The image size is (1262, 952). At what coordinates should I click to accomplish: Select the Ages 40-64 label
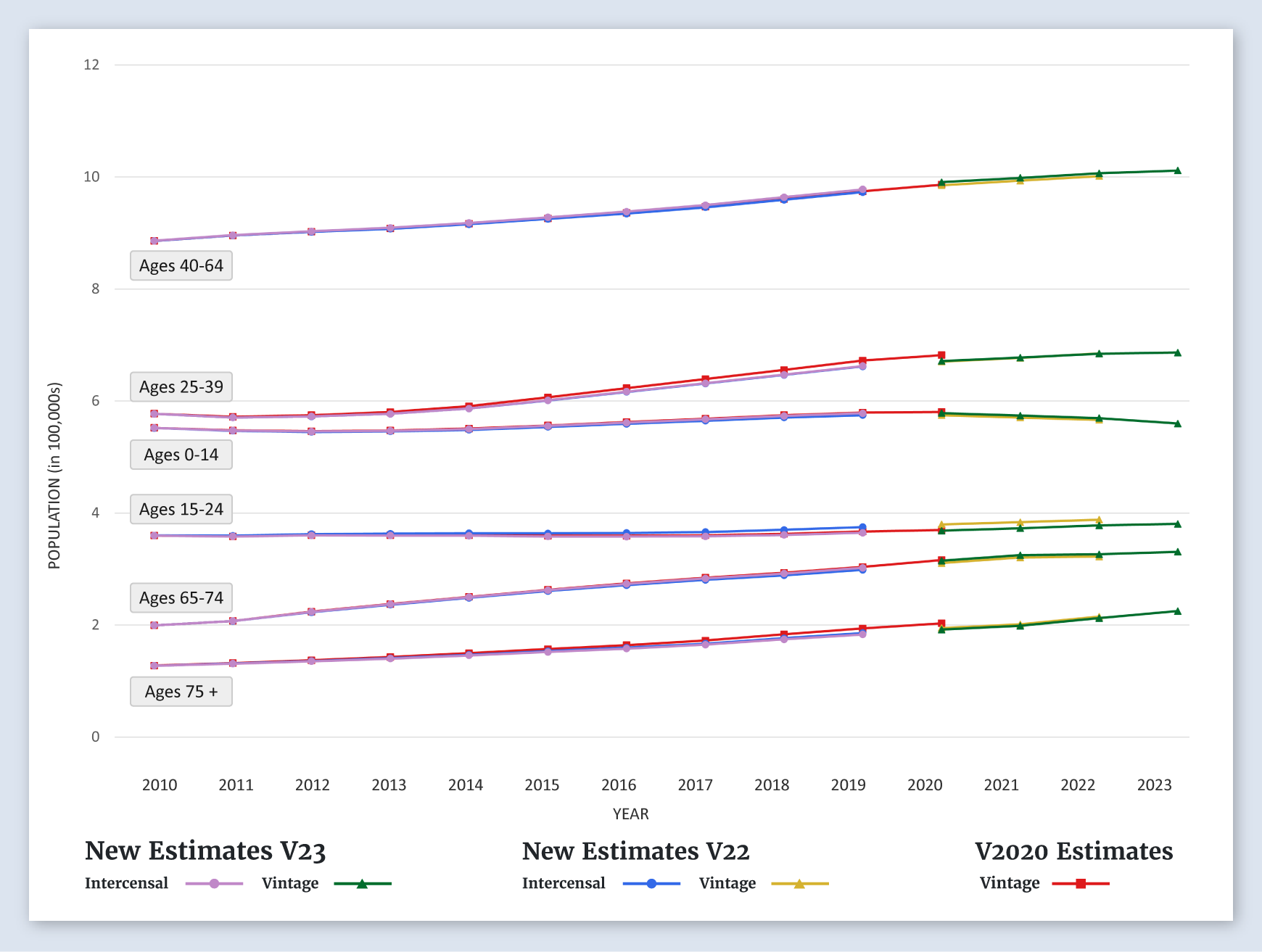click(181, 266)
